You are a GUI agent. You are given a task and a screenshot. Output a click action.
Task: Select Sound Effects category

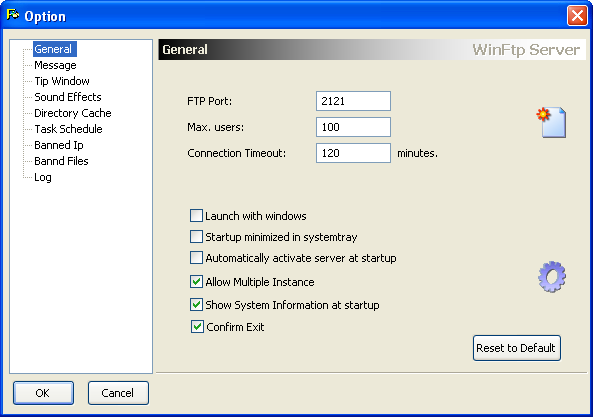coord(68,97)
